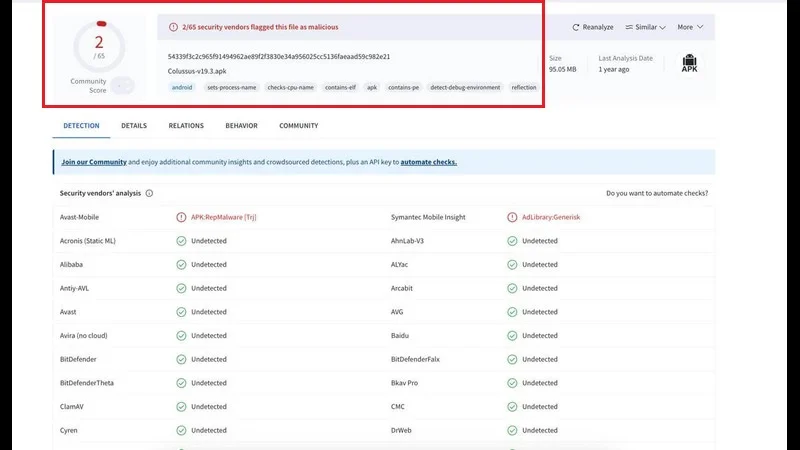Click the 2/65 detection score gauge
Viewport: 800px width, 450px height.
click(99, 48)
